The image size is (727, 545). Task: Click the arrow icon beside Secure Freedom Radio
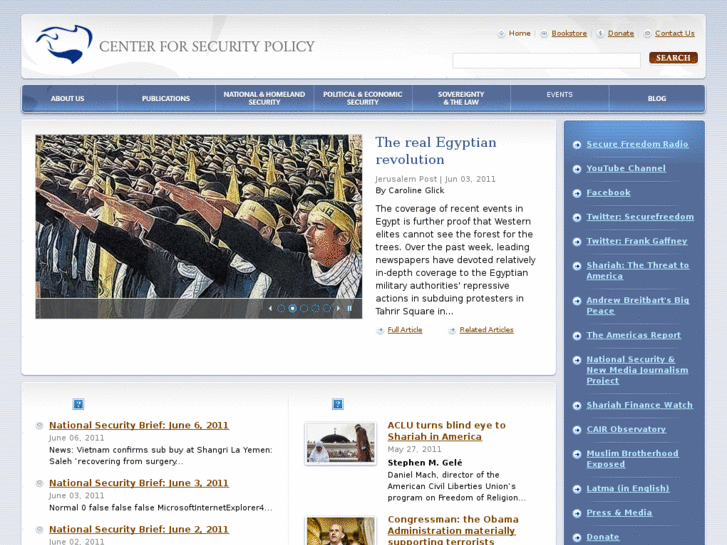click(x=577, y=145)
